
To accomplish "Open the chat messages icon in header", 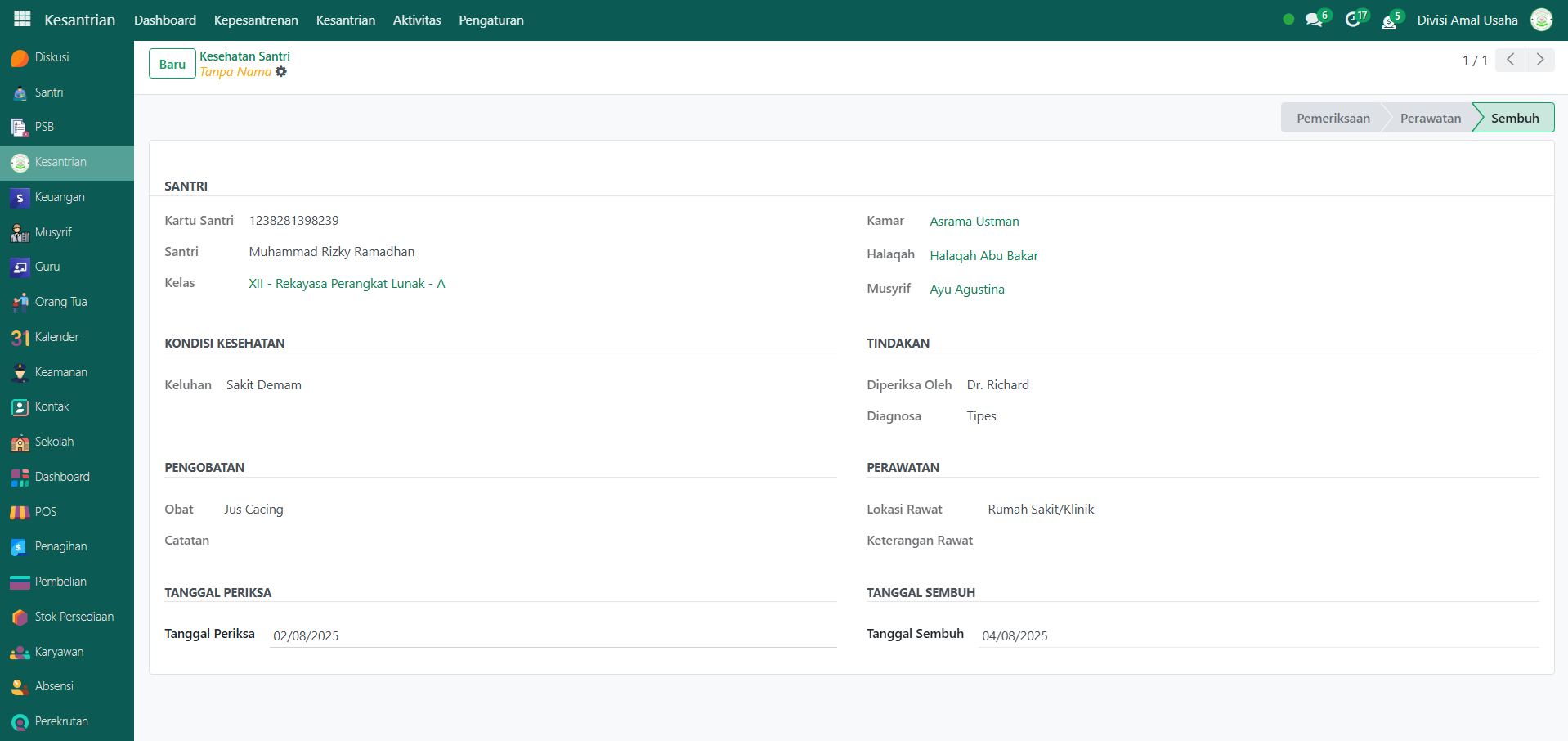I will coord(1314,20).
